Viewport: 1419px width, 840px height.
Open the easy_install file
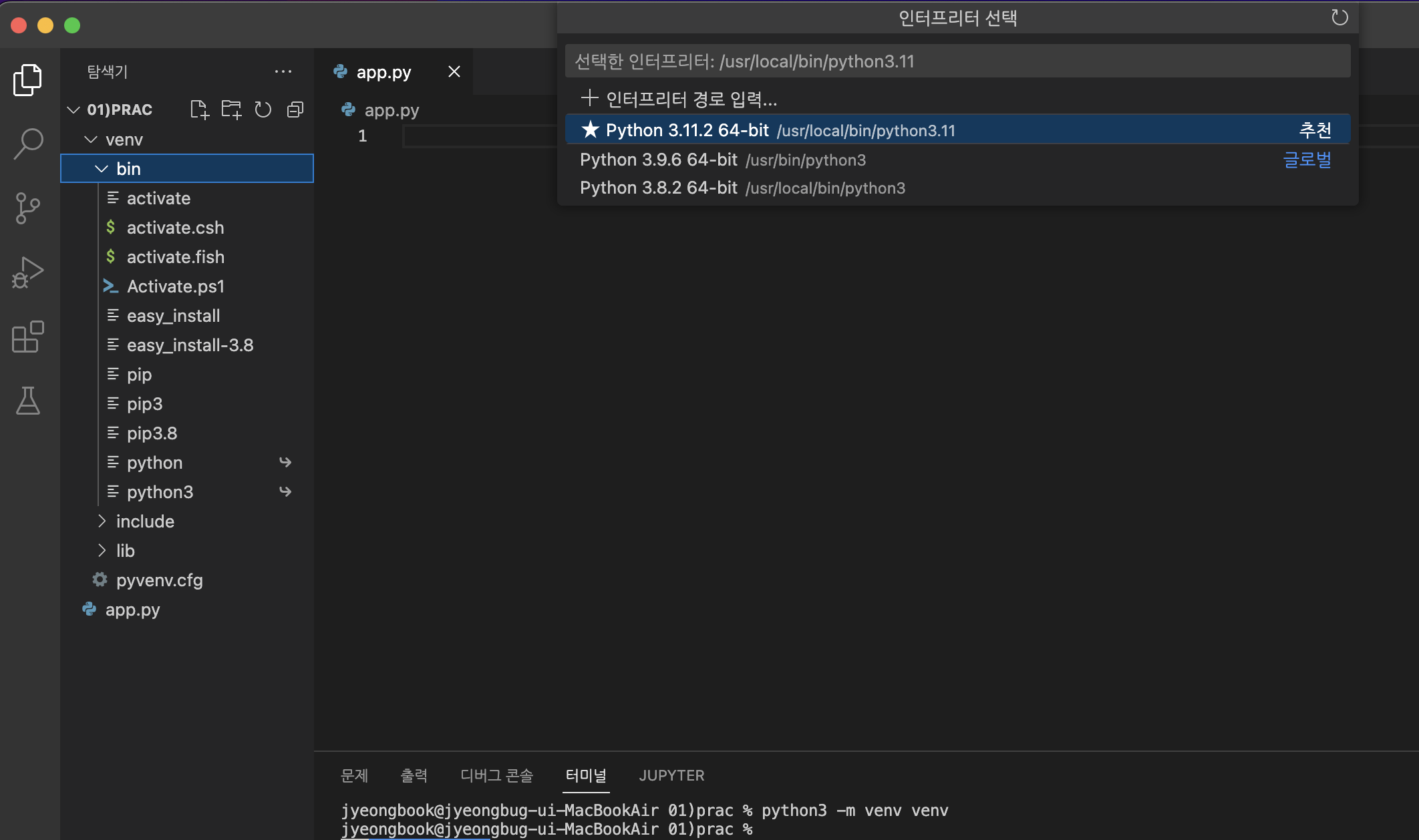tap(187, 315)
